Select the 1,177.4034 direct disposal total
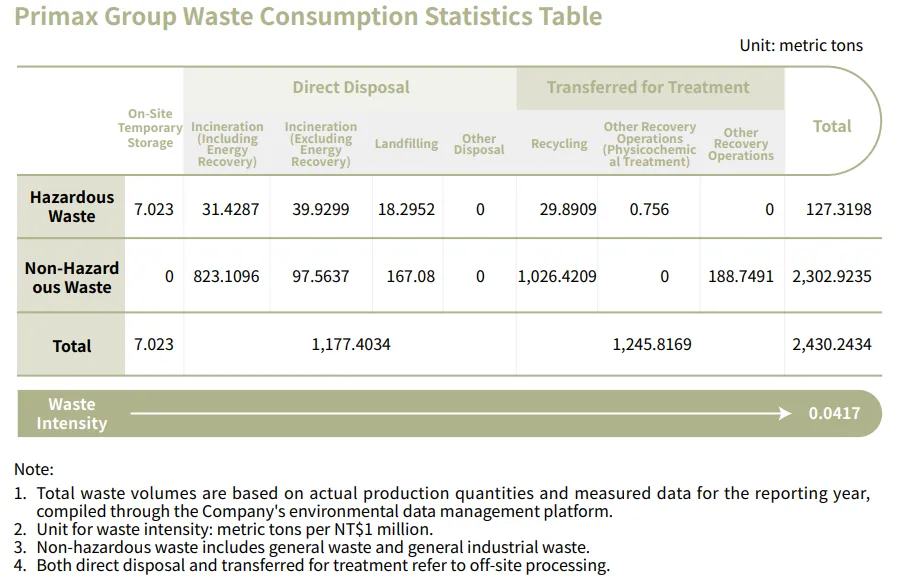This screenshot has height=580, width=900. point(351,345)
